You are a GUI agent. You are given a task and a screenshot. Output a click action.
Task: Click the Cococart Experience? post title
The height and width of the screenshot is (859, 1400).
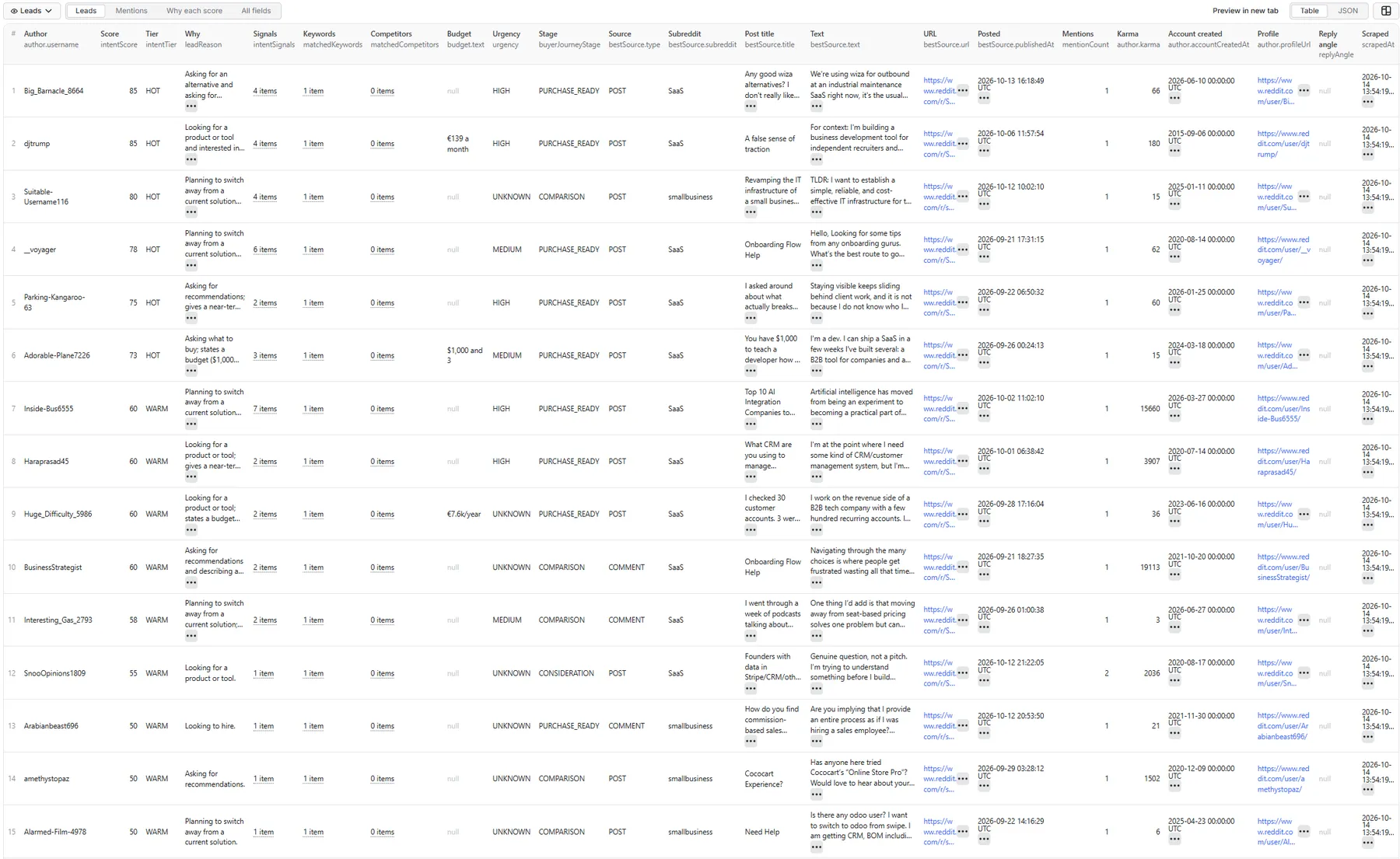764,779
